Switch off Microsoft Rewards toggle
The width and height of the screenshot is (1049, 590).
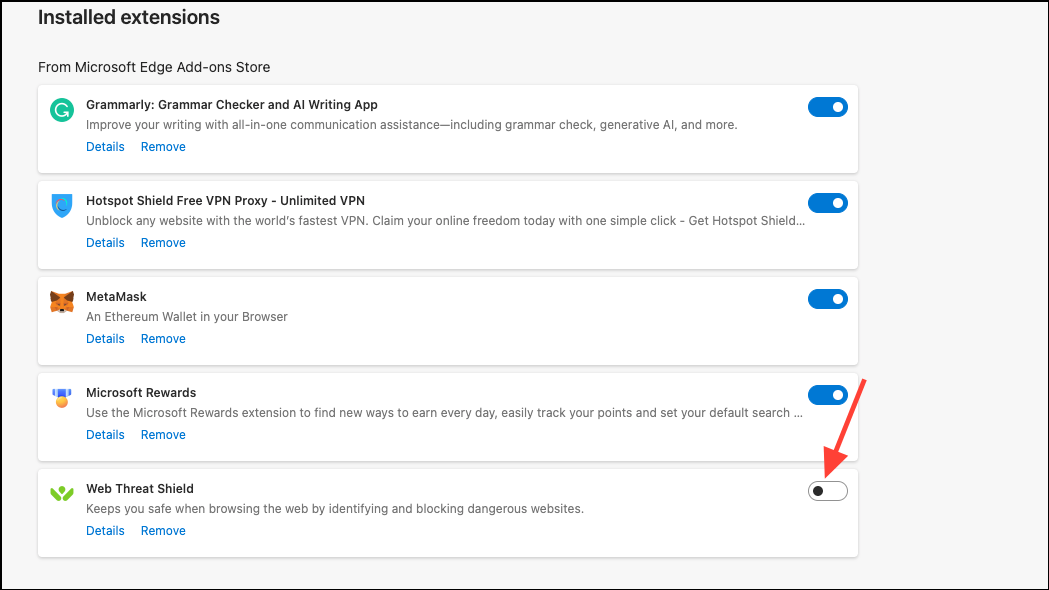pos(827,395)
